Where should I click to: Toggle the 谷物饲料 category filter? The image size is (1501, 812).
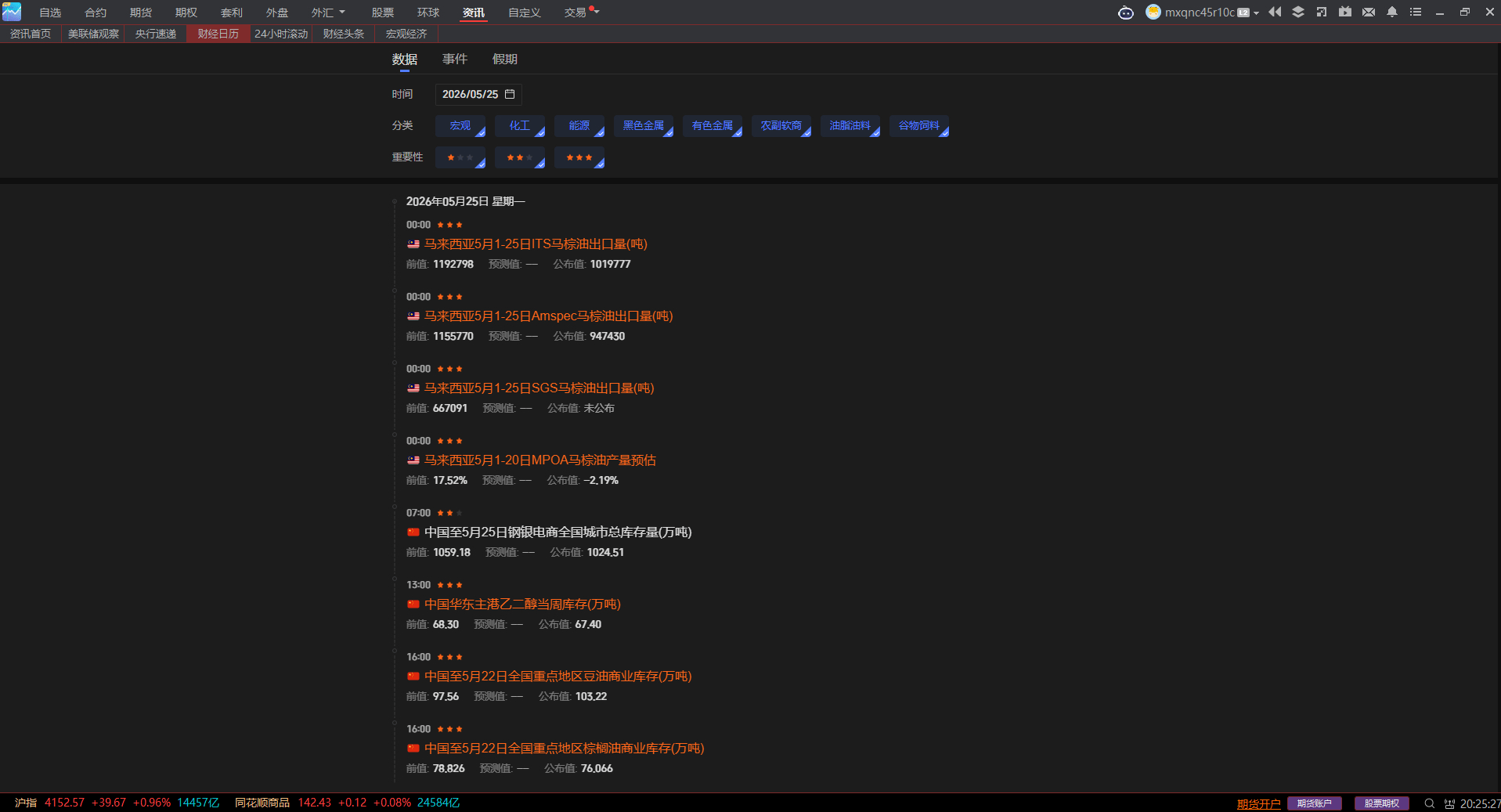919,126
